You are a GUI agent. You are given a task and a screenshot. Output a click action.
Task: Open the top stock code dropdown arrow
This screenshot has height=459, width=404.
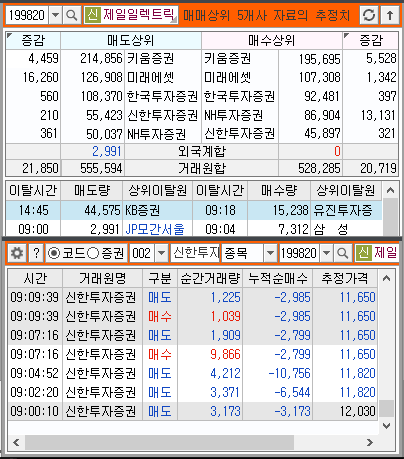[x=56, y=15]
